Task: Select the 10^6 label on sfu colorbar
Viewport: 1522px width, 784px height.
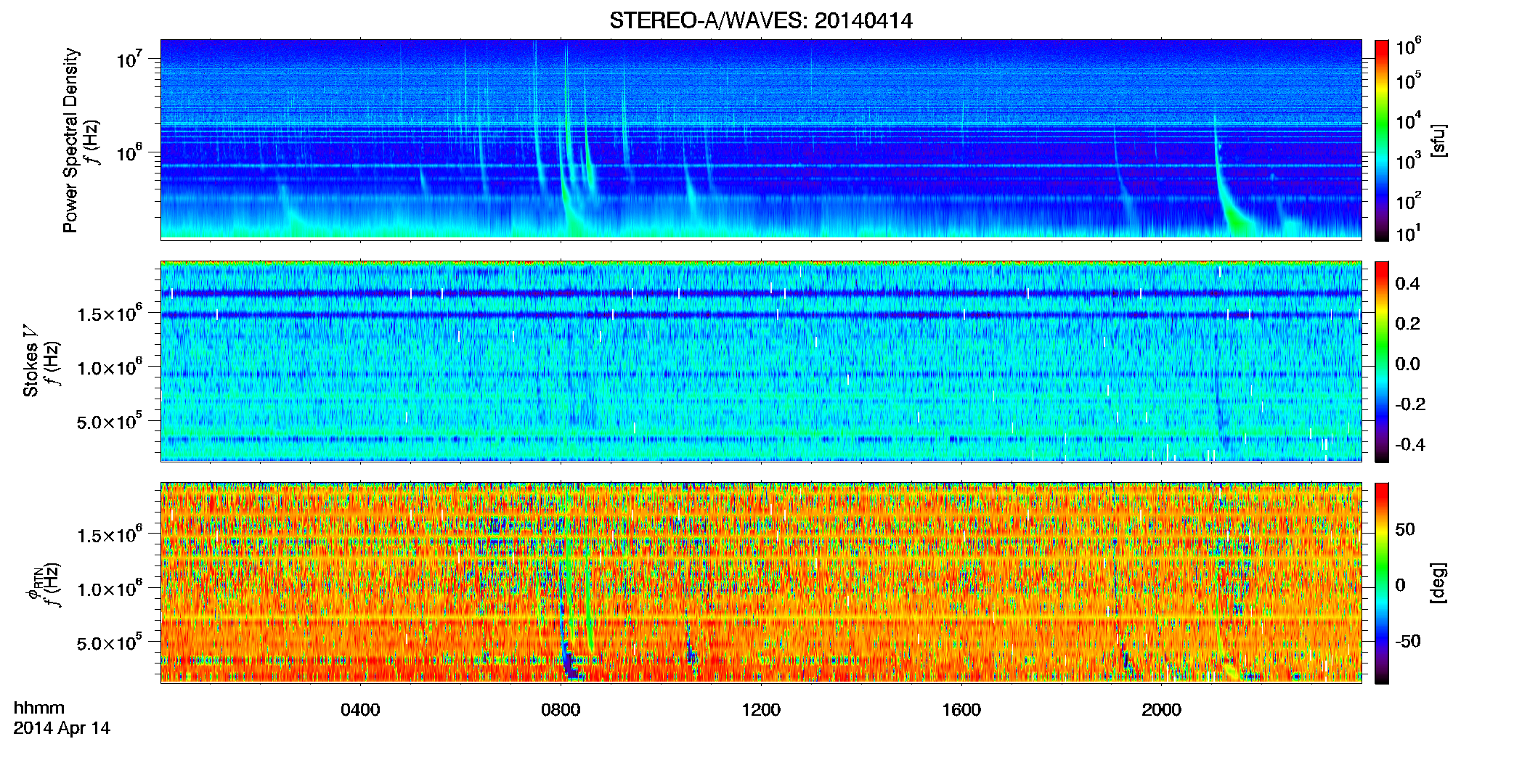Action: (x=1409, y=46)
